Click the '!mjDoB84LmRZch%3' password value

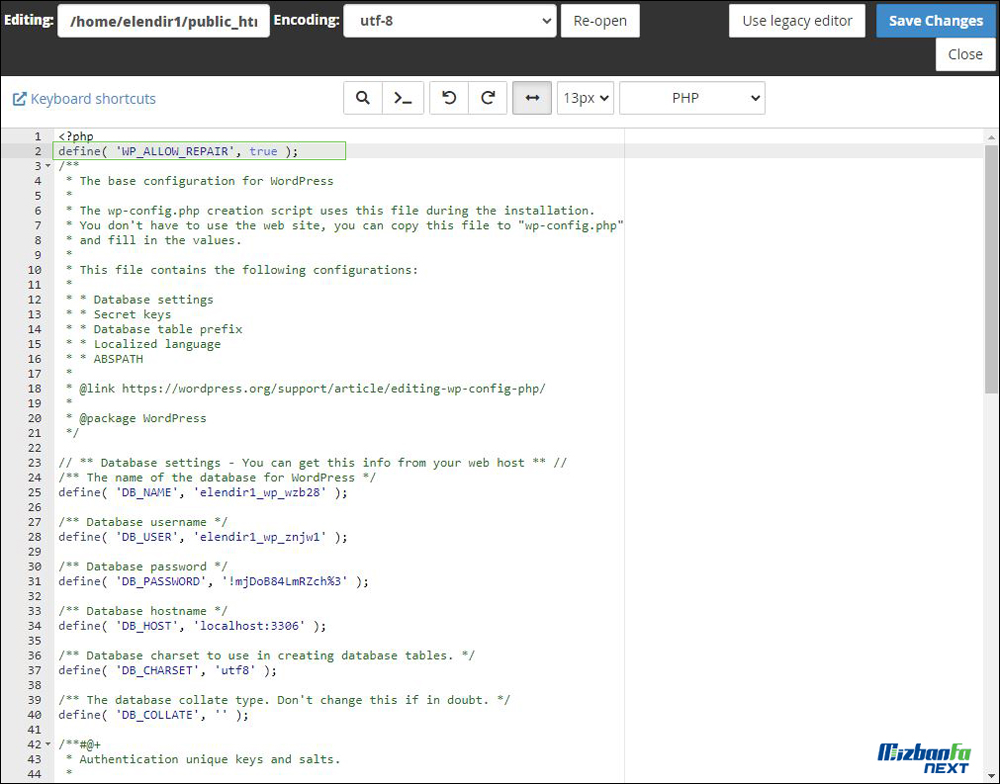(x=285, y=581)
